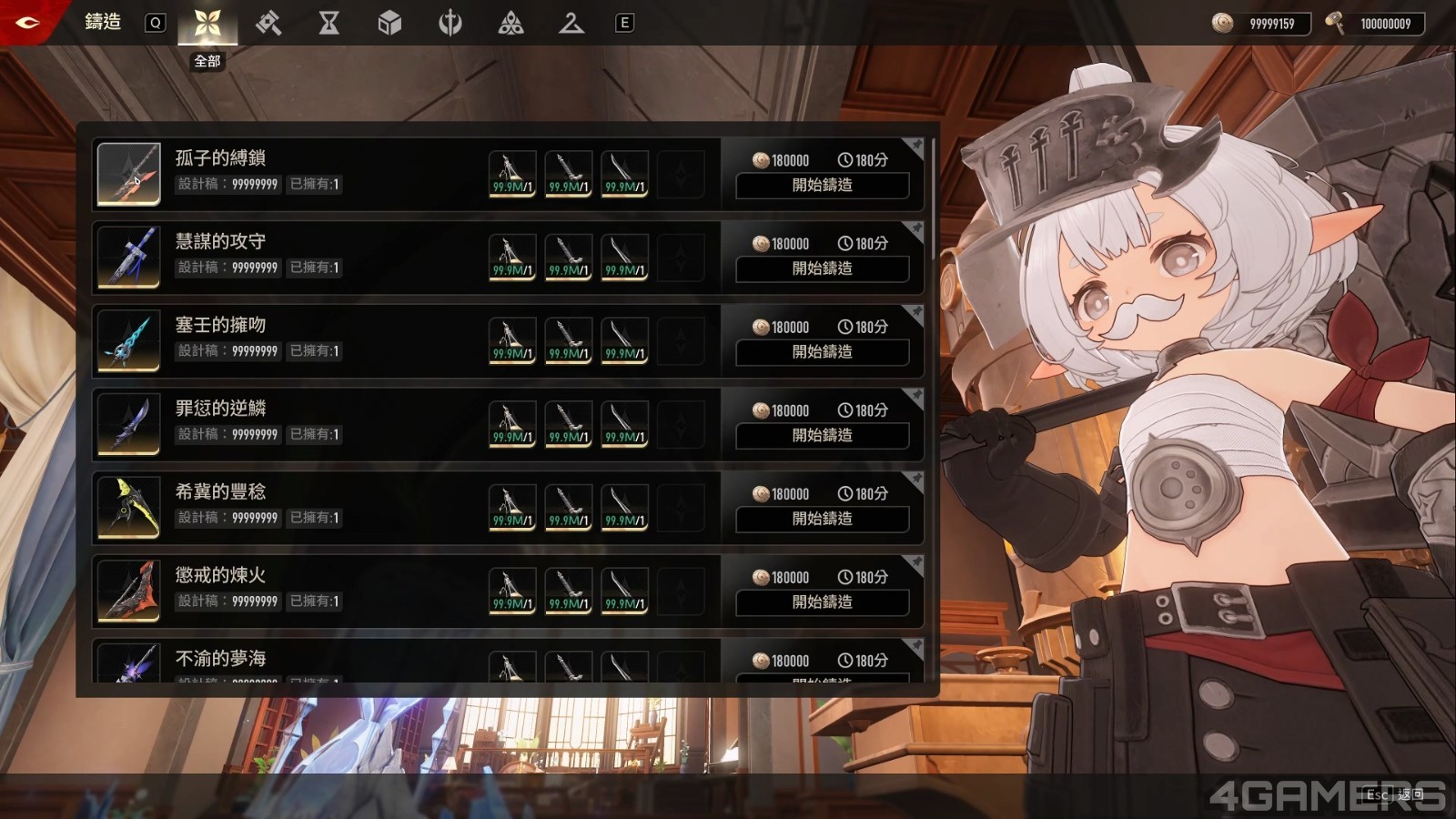The image size is (1456, 819).
Task: Switch to the hammer category tab
Action: (268, 23)
